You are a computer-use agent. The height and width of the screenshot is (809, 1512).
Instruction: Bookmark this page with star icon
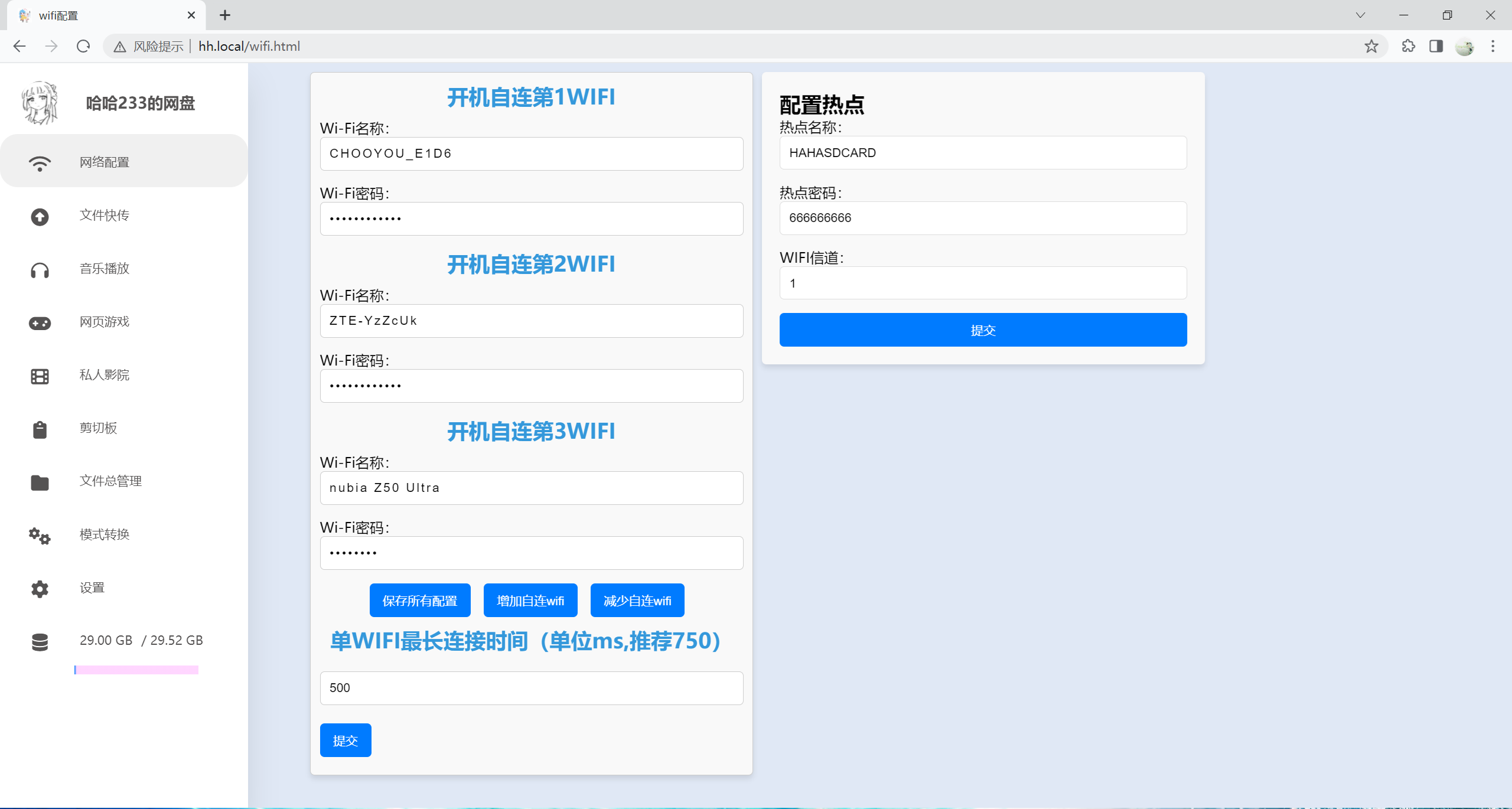click(1371, 46)
